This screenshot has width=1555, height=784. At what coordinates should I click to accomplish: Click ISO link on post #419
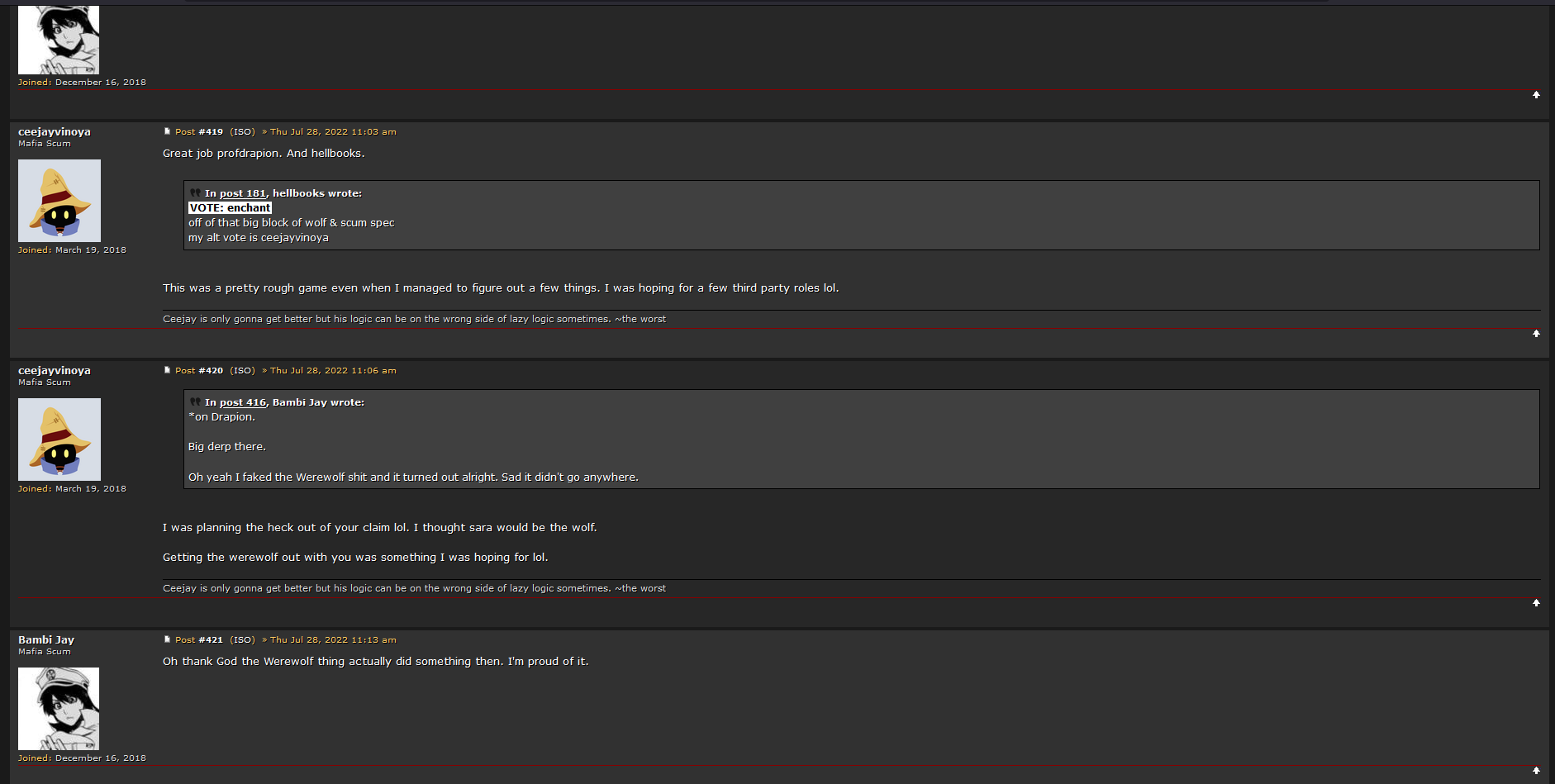coord(242,131)
